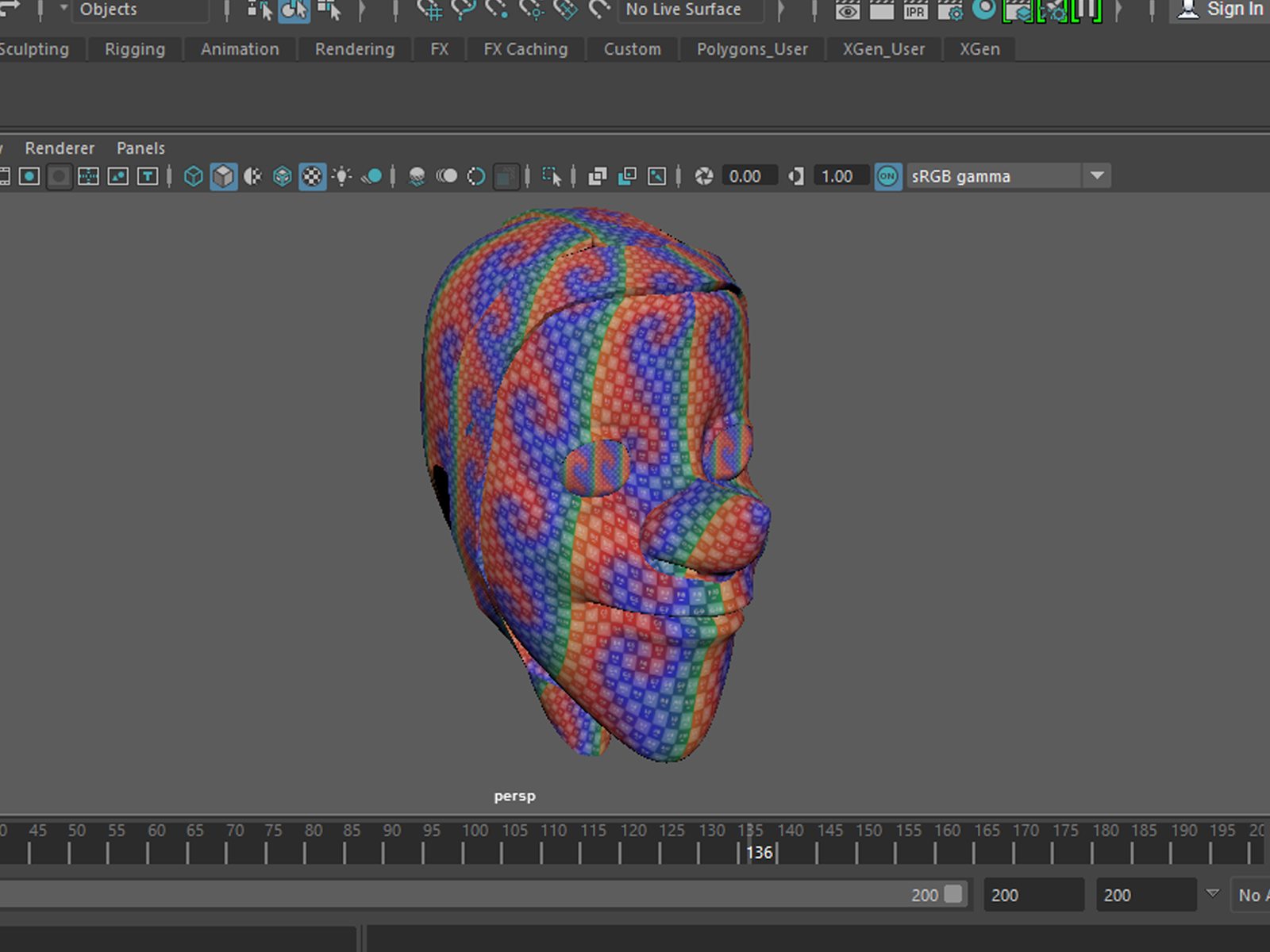
Task: Expand the dropdown arrow left of No A
Action: click(x=1212, y=894)
